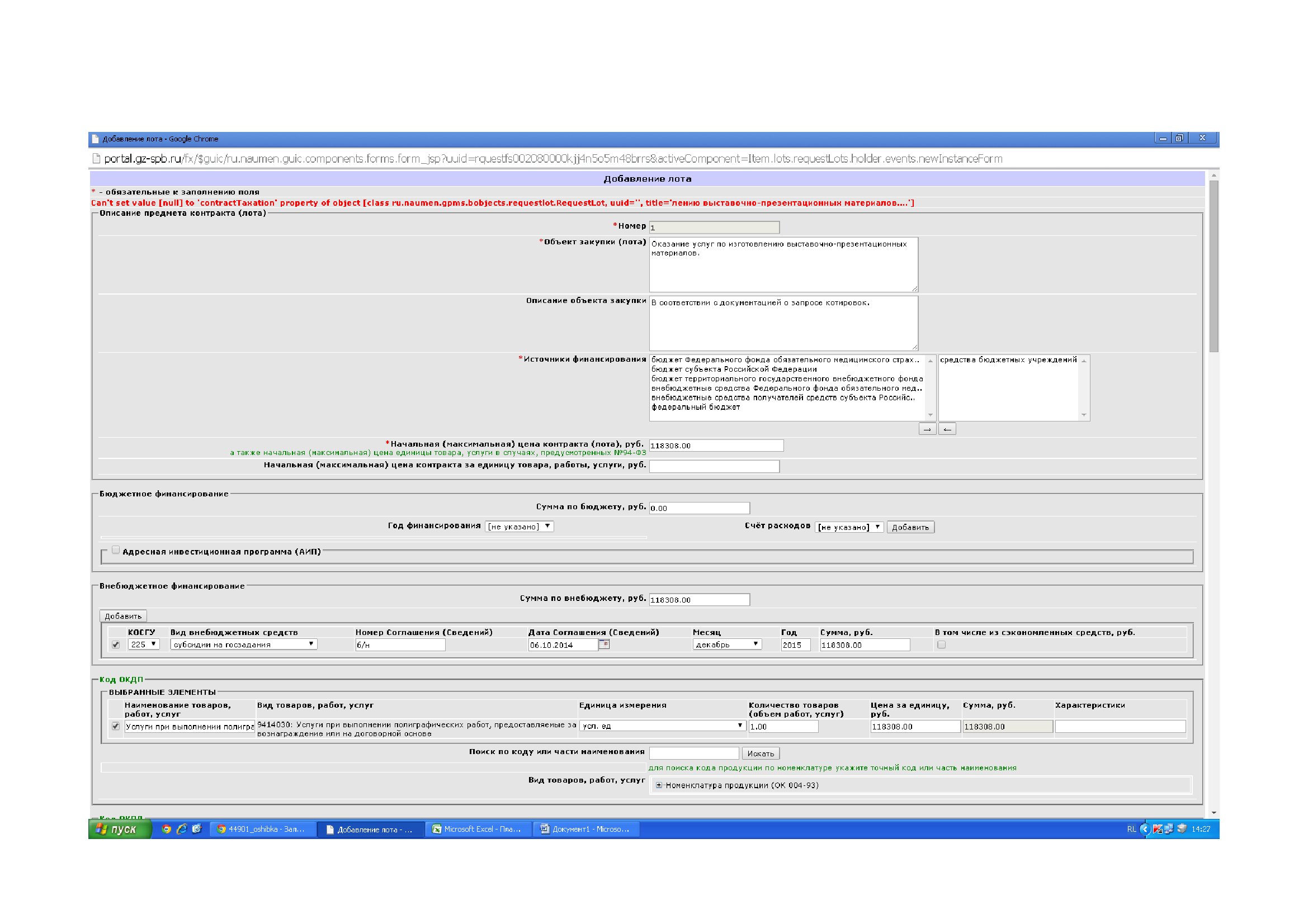Launch Chrome from quick launch bar
Screen dimensions: 1308x924
[166, 830]
